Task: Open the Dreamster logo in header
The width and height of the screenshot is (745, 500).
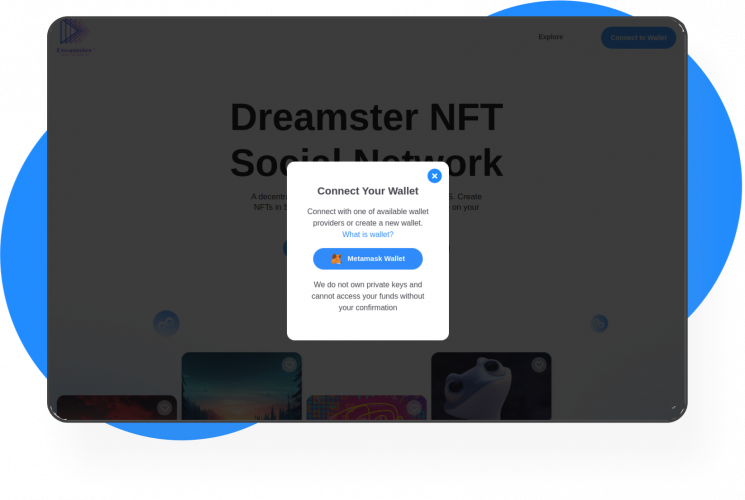Action: tap(74, 37)
